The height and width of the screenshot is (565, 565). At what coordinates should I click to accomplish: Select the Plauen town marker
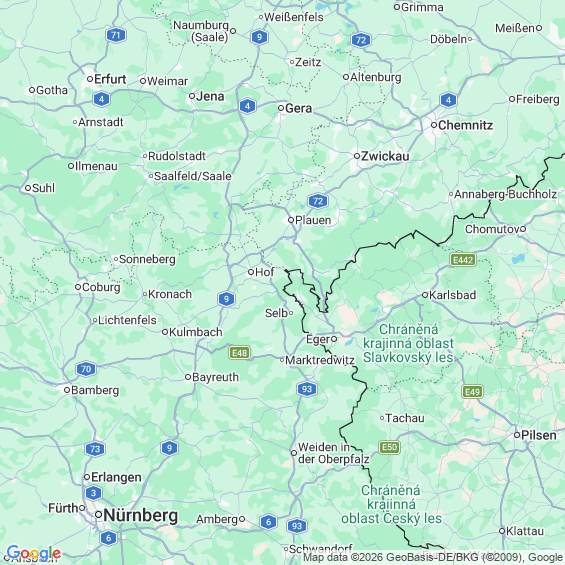[x=291, y=220]
